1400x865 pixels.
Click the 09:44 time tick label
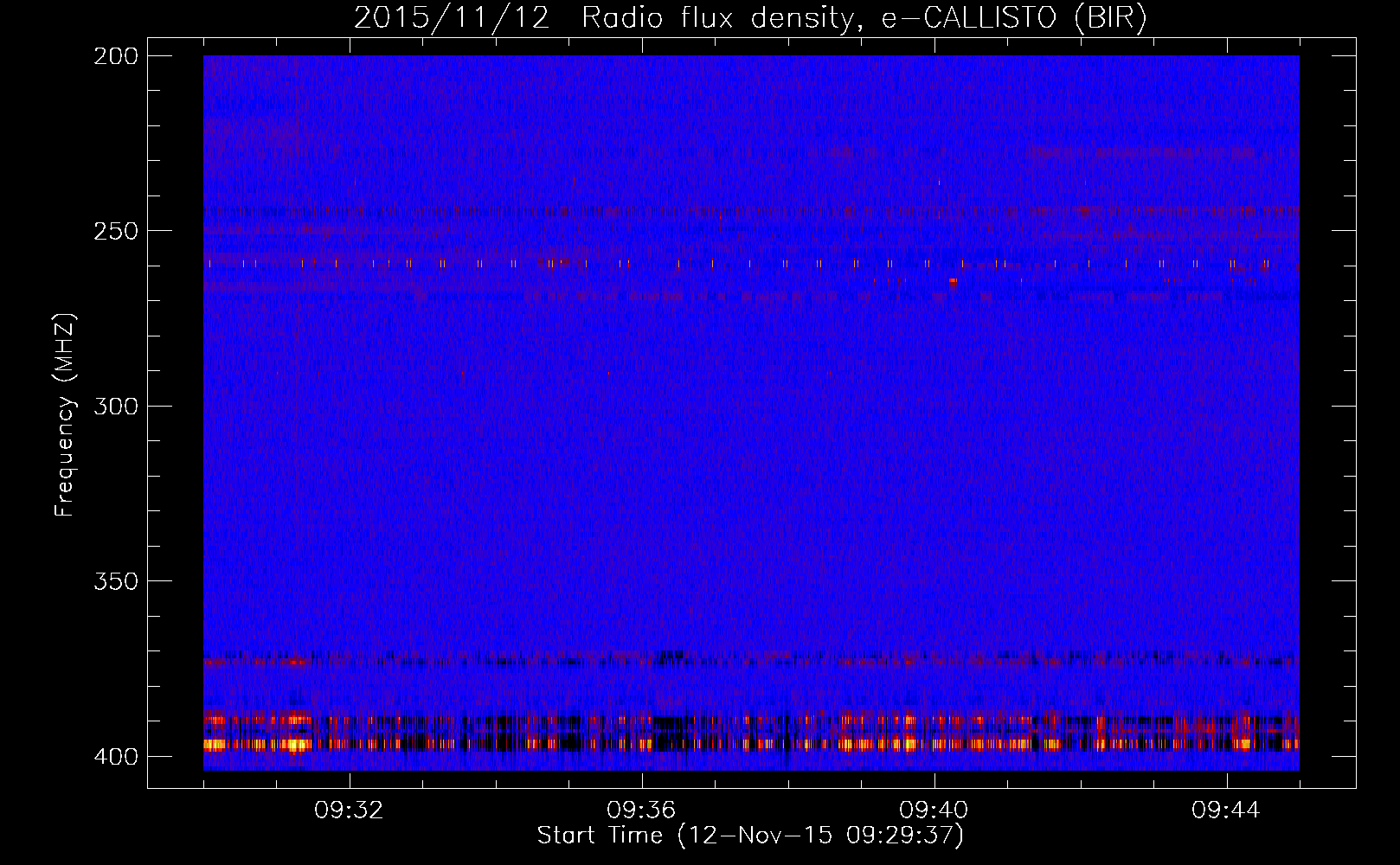click(1226, 811)
